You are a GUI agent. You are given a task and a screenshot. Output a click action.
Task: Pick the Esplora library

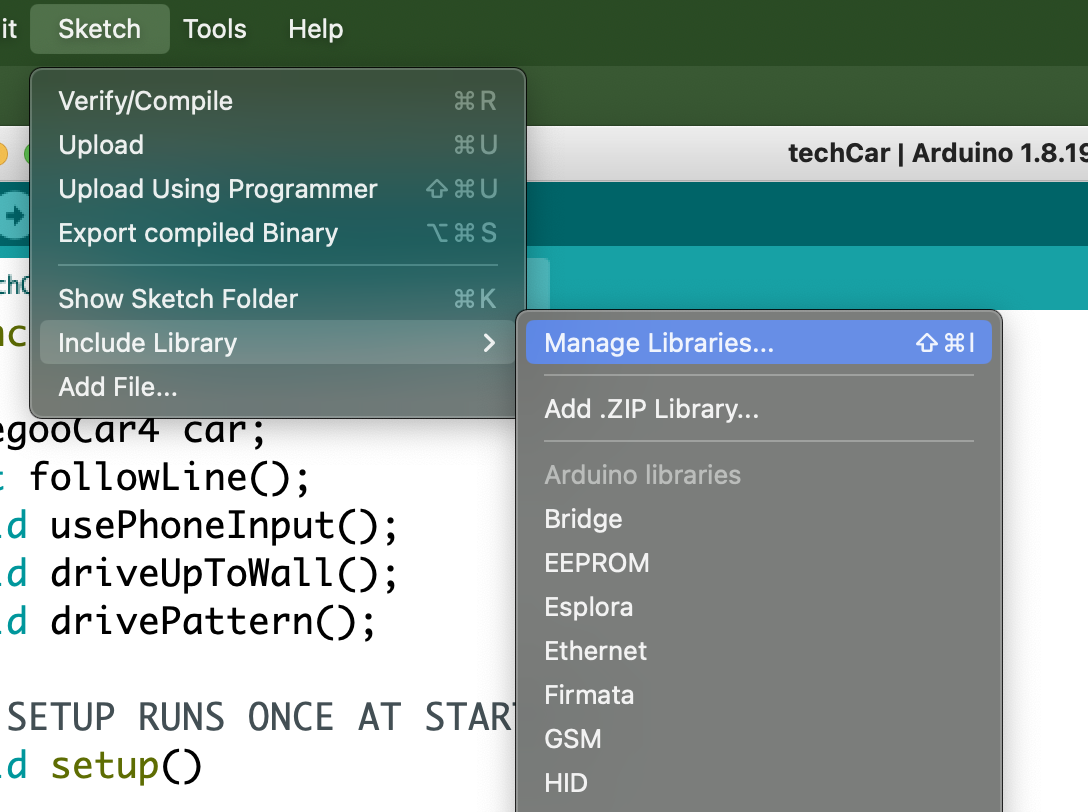(x=588, y=607)
